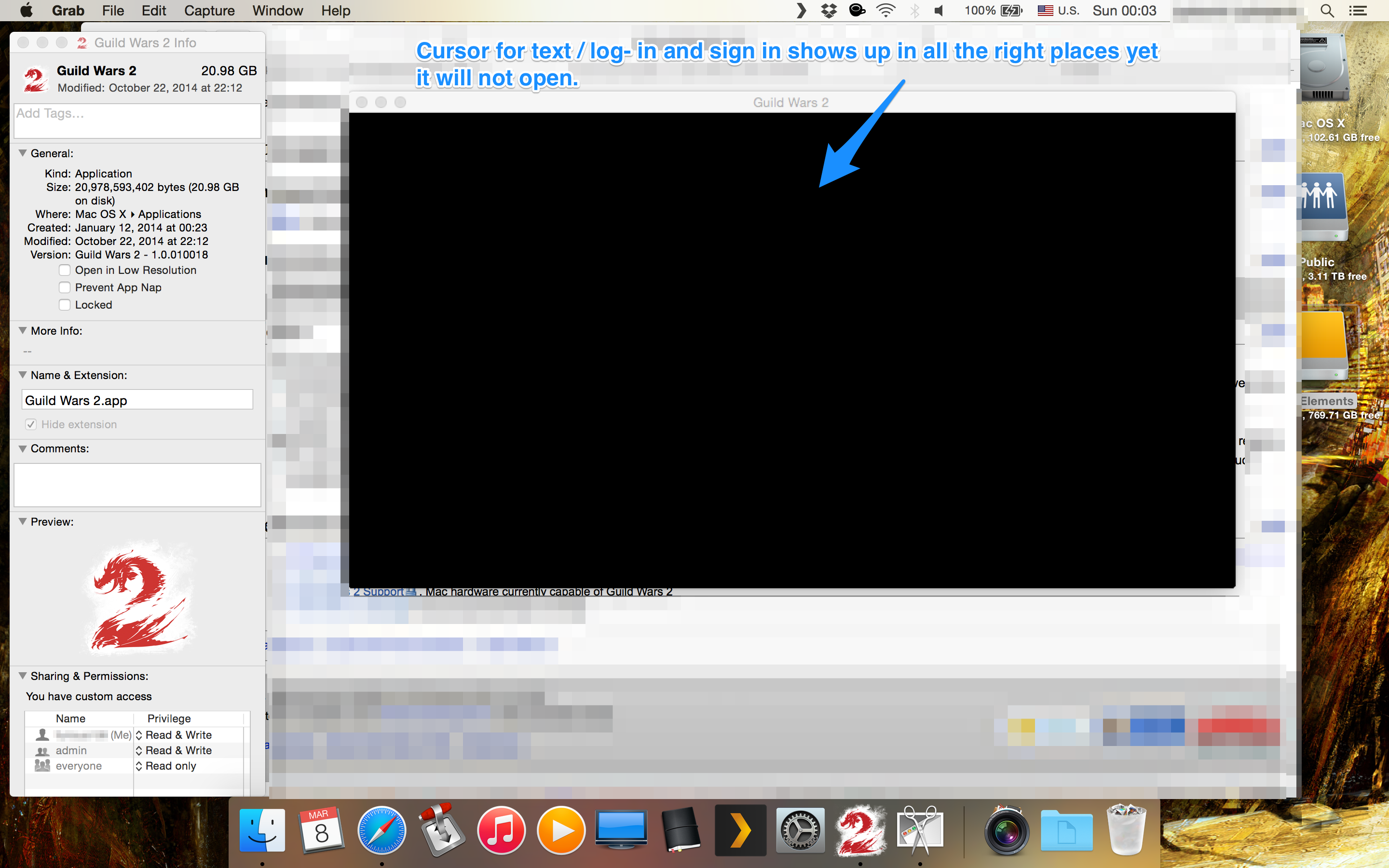This screenshot has width=1389, height=868.
Task: Launch Safari from the Dock
Action: tap(381, 830)
